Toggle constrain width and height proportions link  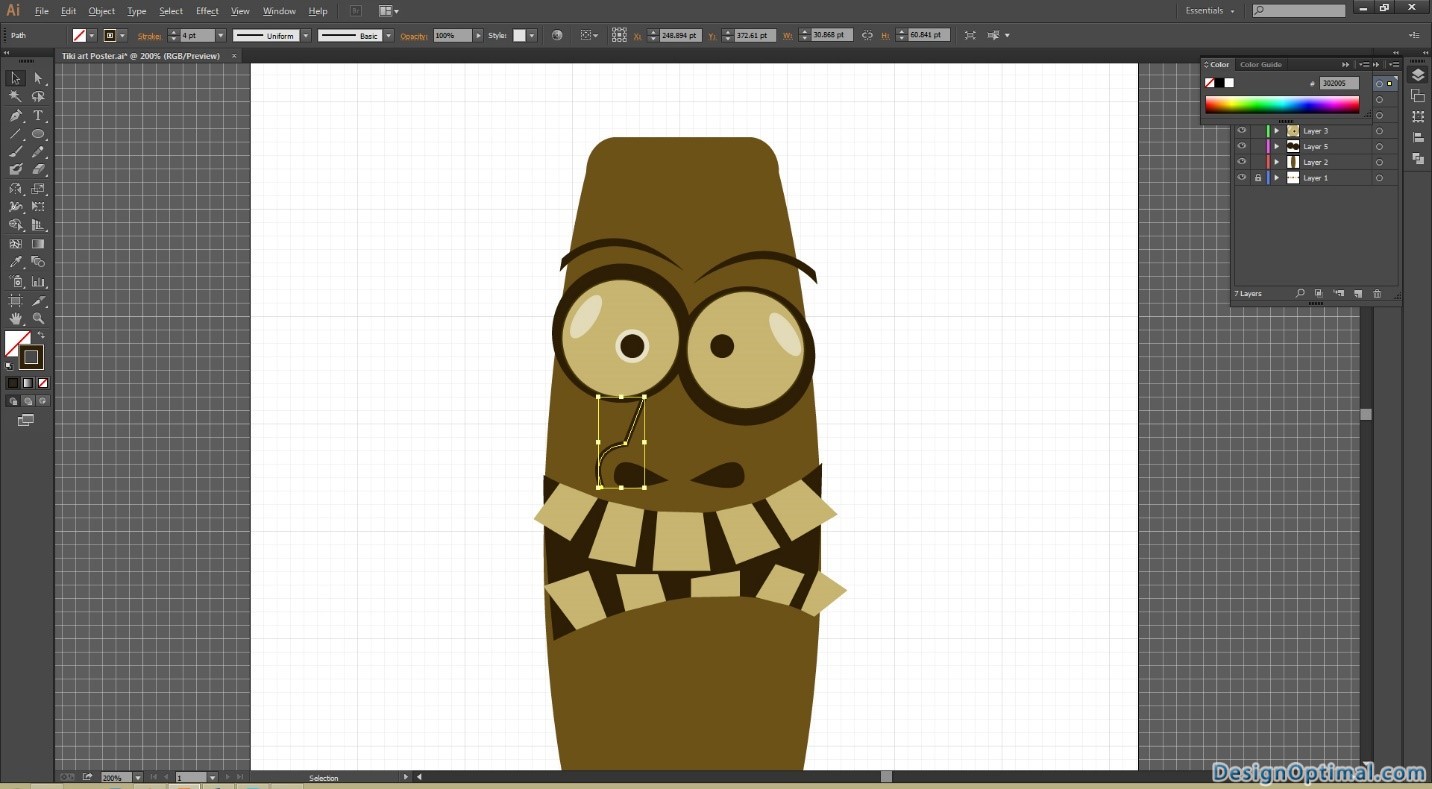tap(867, 35)
